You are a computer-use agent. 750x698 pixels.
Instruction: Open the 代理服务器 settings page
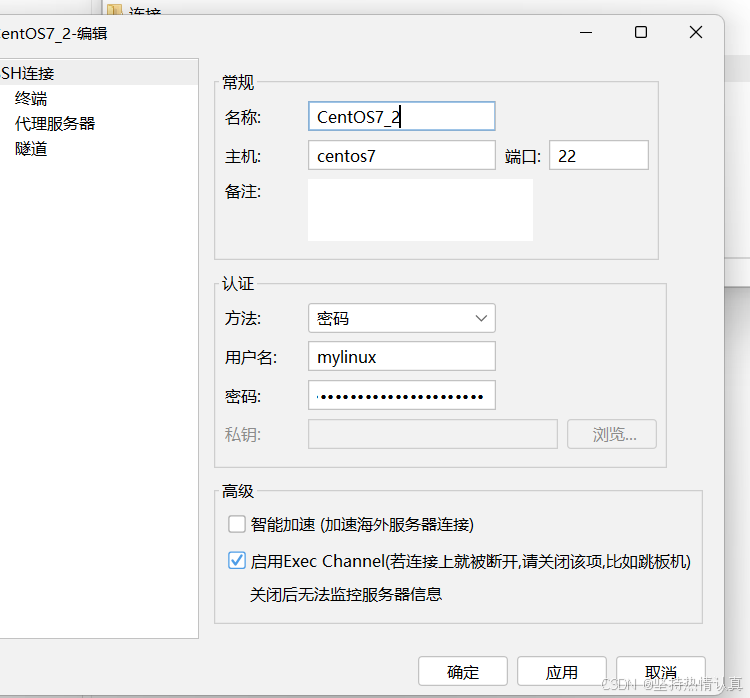[55, 123]
